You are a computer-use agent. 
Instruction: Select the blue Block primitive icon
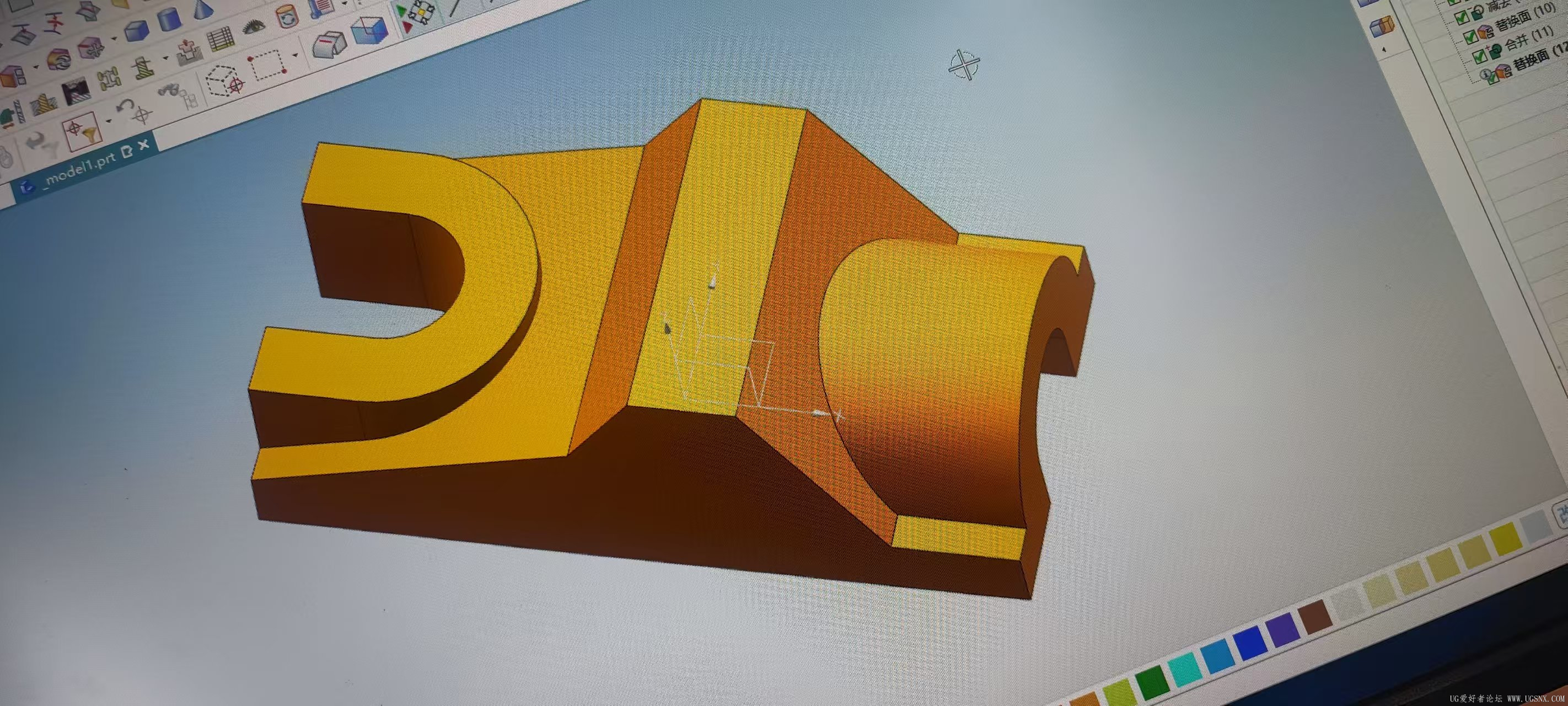137,30
